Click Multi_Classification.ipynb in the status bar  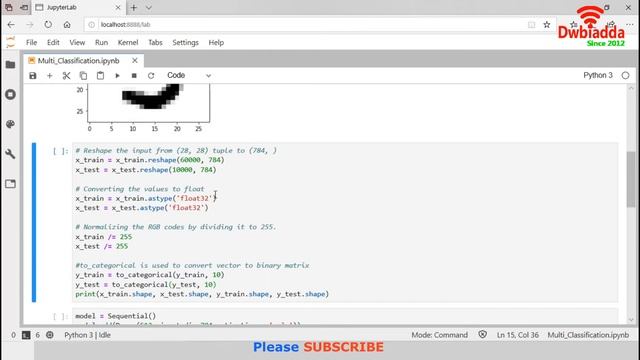click(x=588, y=335)
